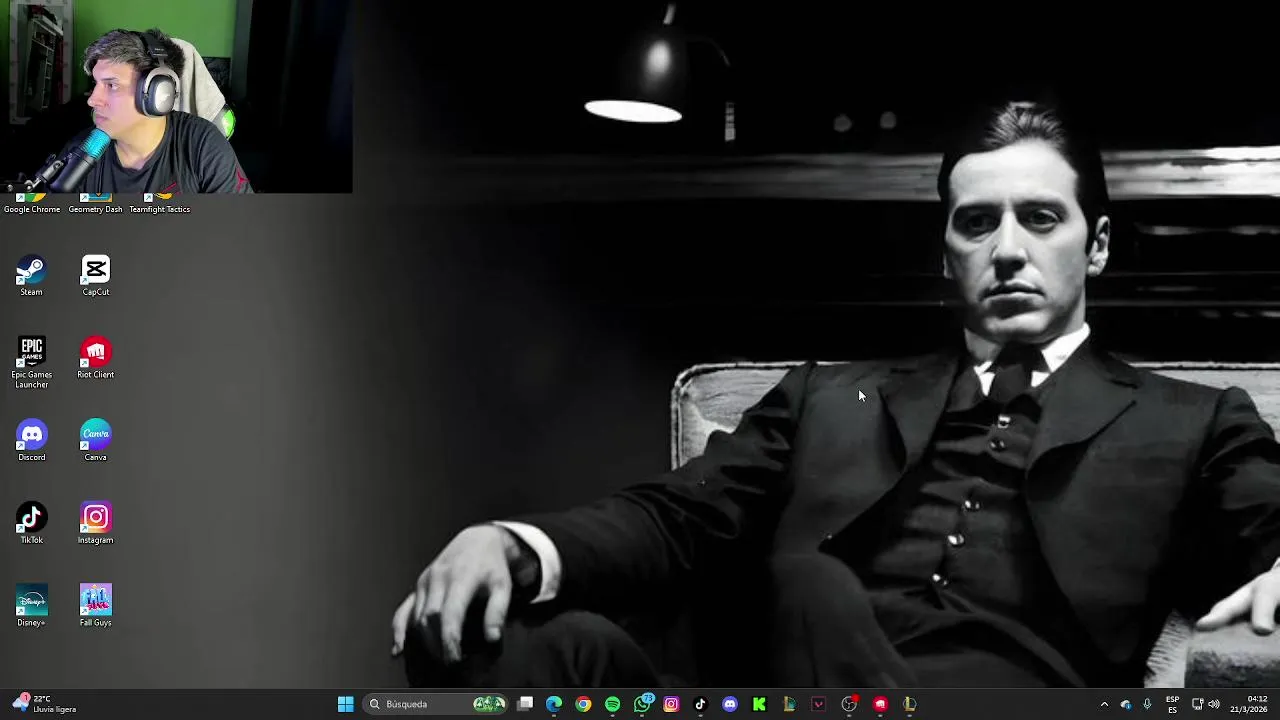Click the Google Chrome desktop label

[x=32, y=209]
